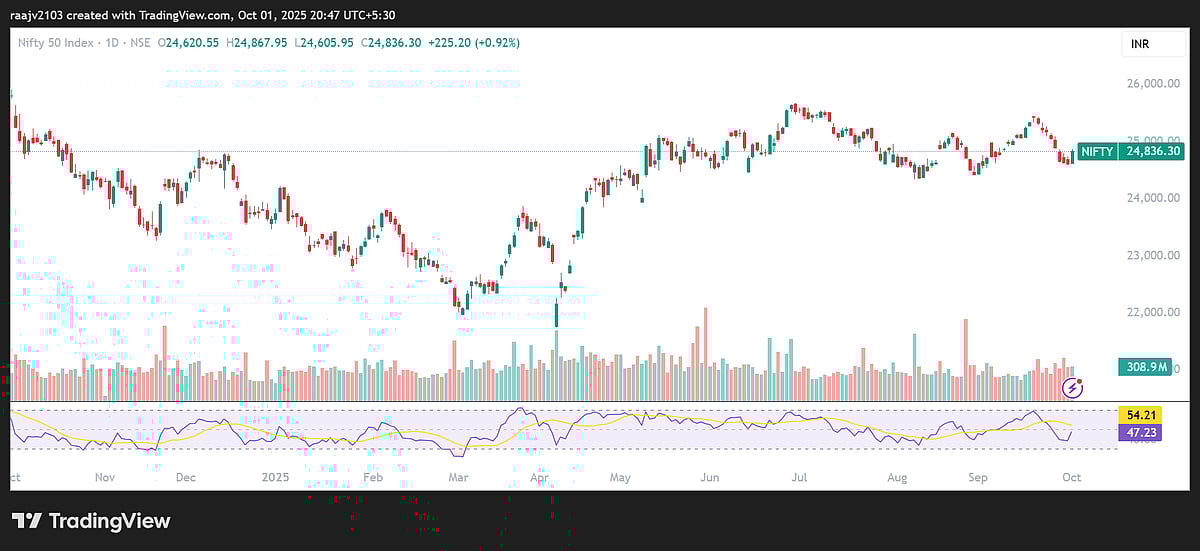Click the +225.20 (+0.92%) change value
Image resolution: width=1200 pixels, height=551 pixels.
tap(475, 43)
